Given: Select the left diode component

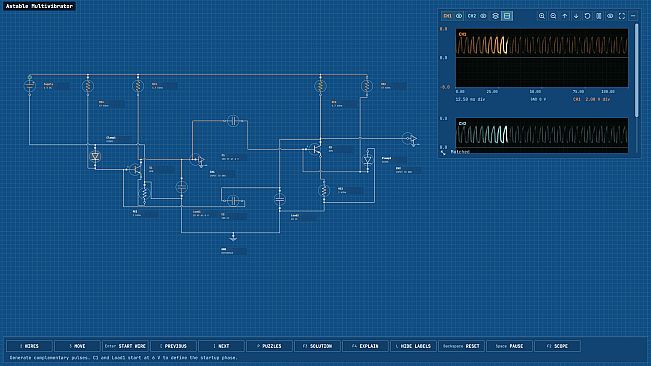Looking at the screenshot, I should (x=95, y=156).
